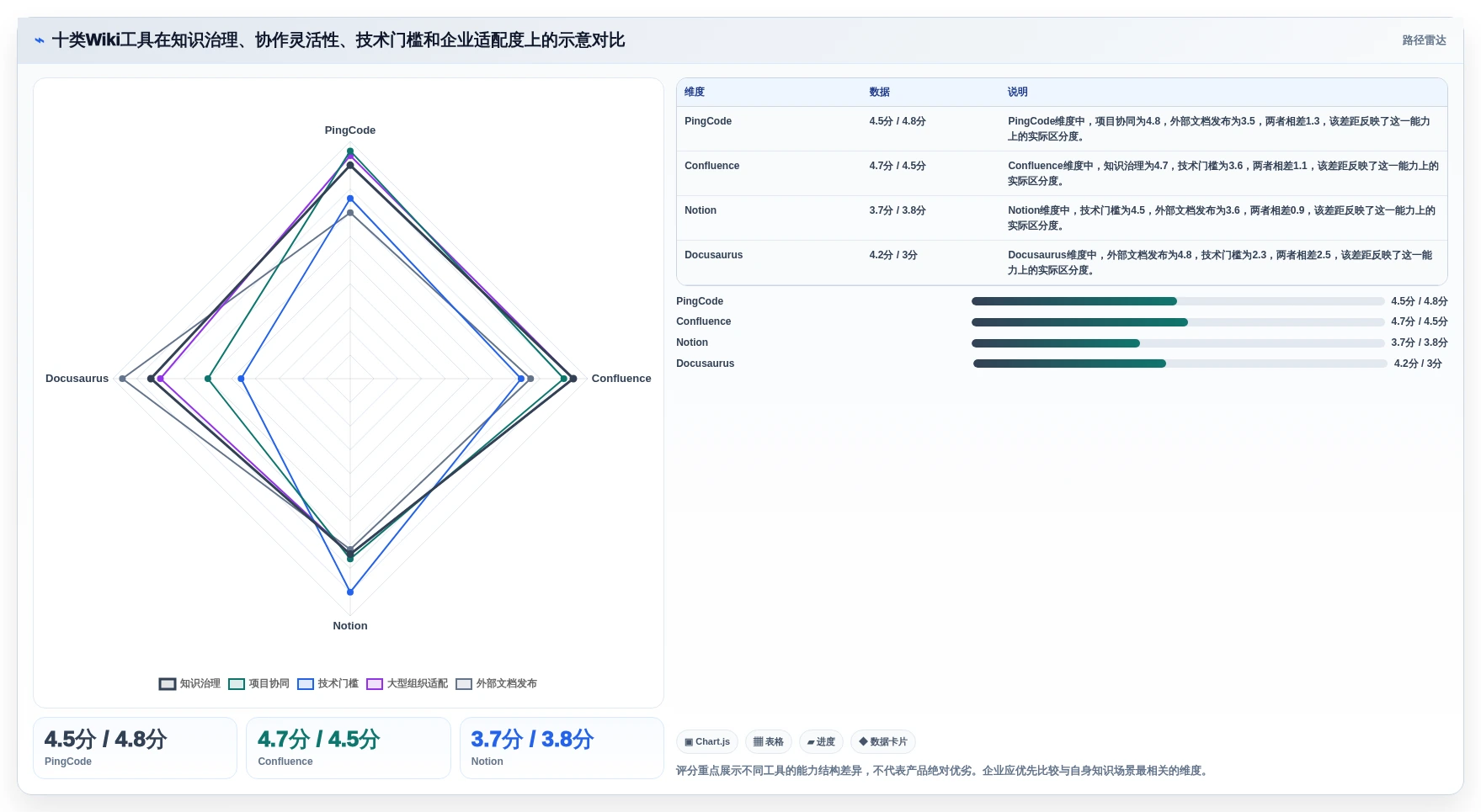
Task: Click the 路径雷达 label in the header
Action: tap(1424, 40)
